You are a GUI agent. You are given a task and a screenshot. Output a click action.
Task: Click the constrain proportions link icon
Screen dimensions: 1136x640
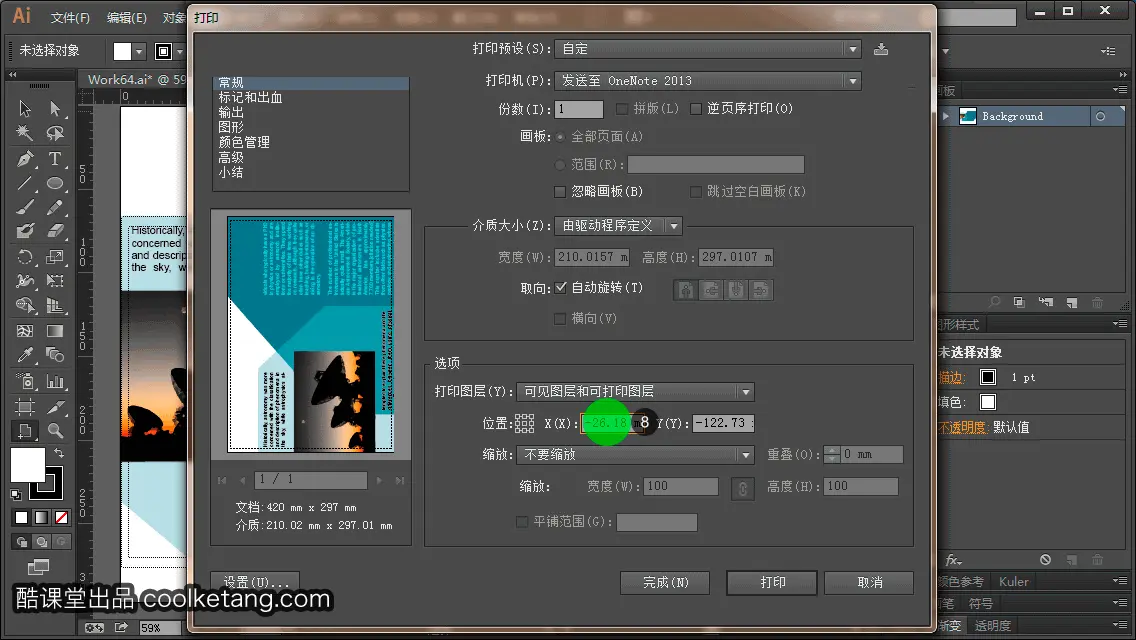(x=743, y=489)
